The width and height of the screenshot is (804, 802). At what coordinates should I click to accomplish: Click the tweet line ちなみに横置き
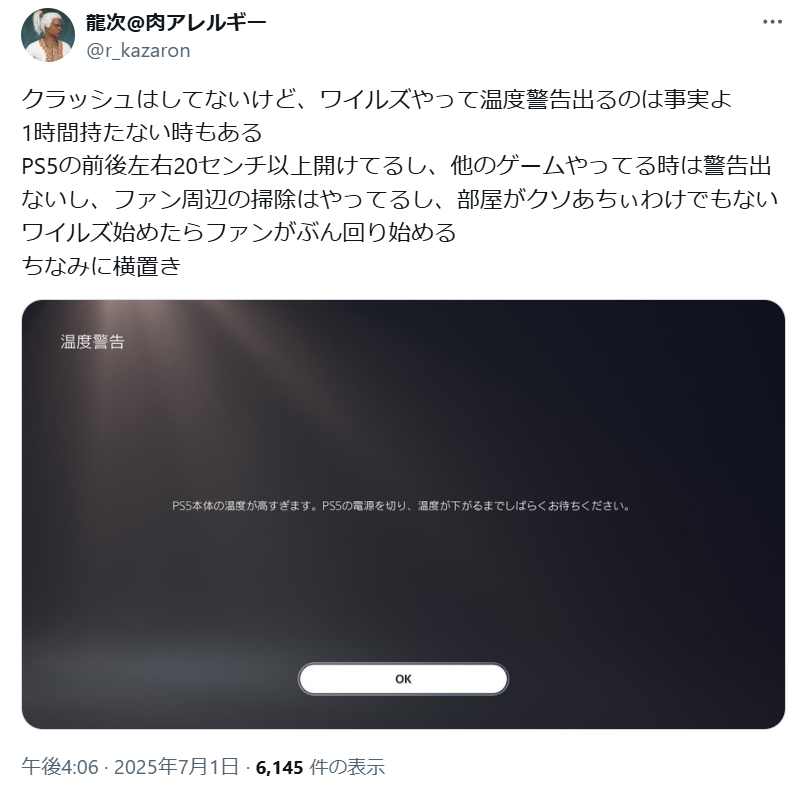pyautogui.click(x=101, y=266)
